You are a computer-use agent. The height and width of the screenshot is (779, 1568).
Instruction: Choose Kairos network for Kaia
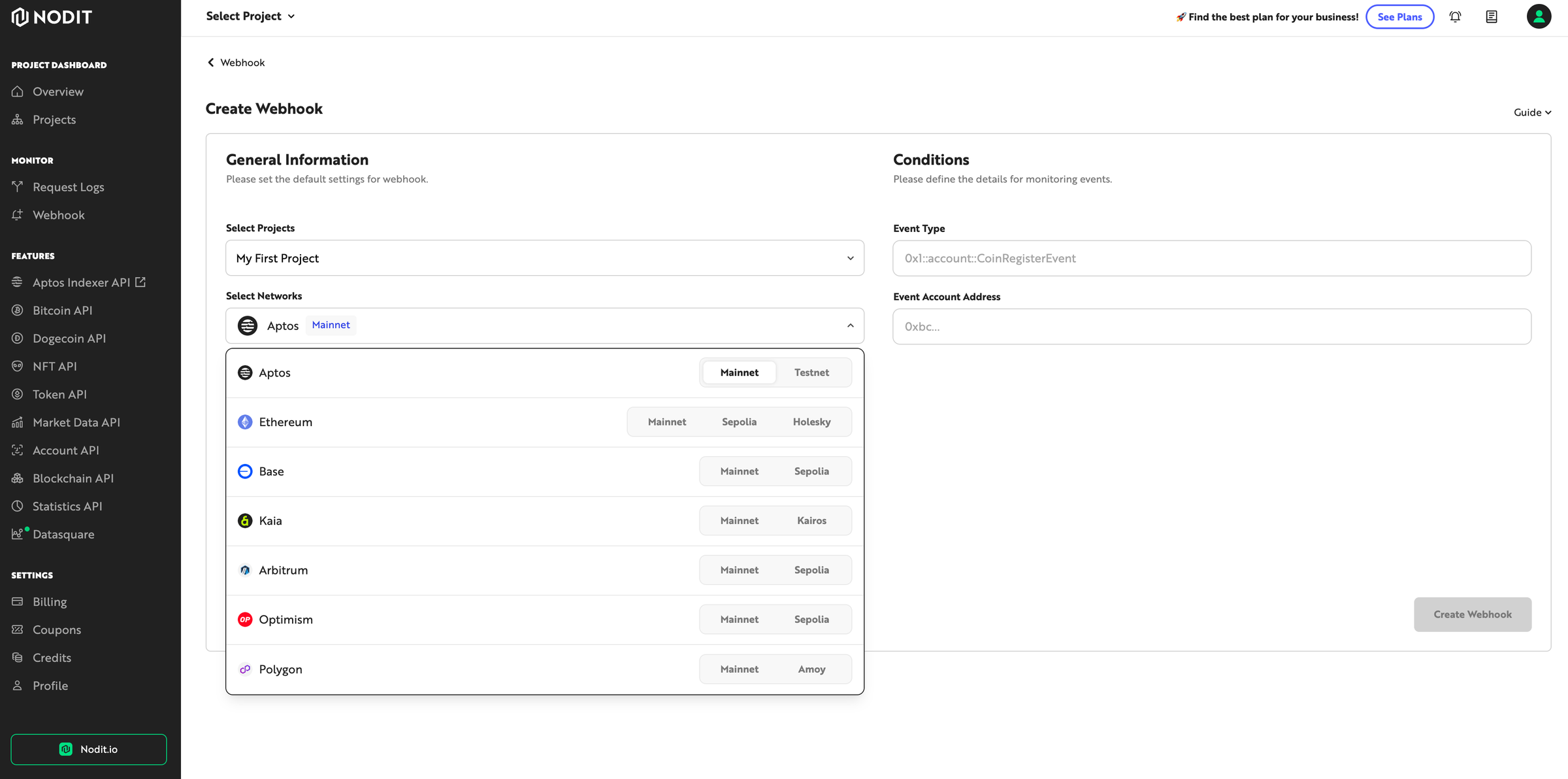tap(811, 520)
